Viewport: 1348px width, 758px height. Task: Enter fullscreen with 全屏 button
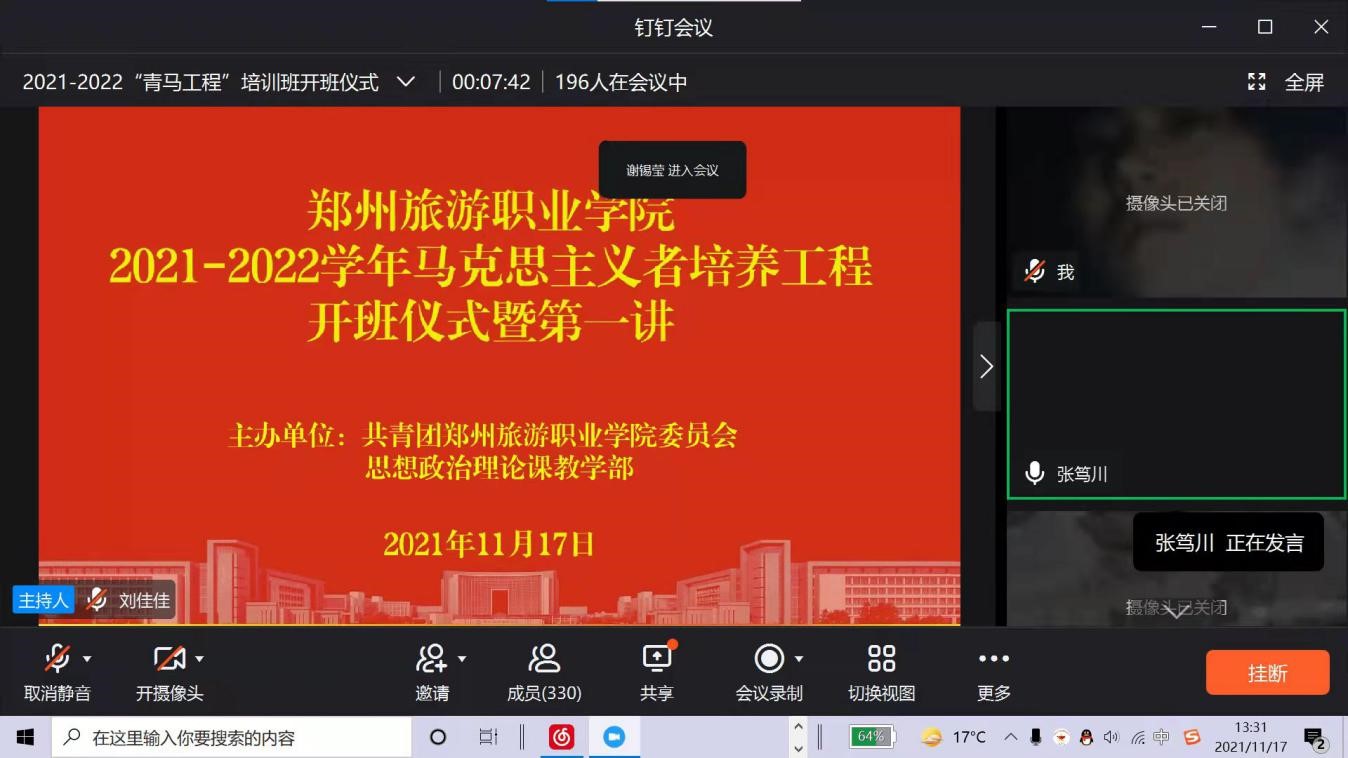1286,82
